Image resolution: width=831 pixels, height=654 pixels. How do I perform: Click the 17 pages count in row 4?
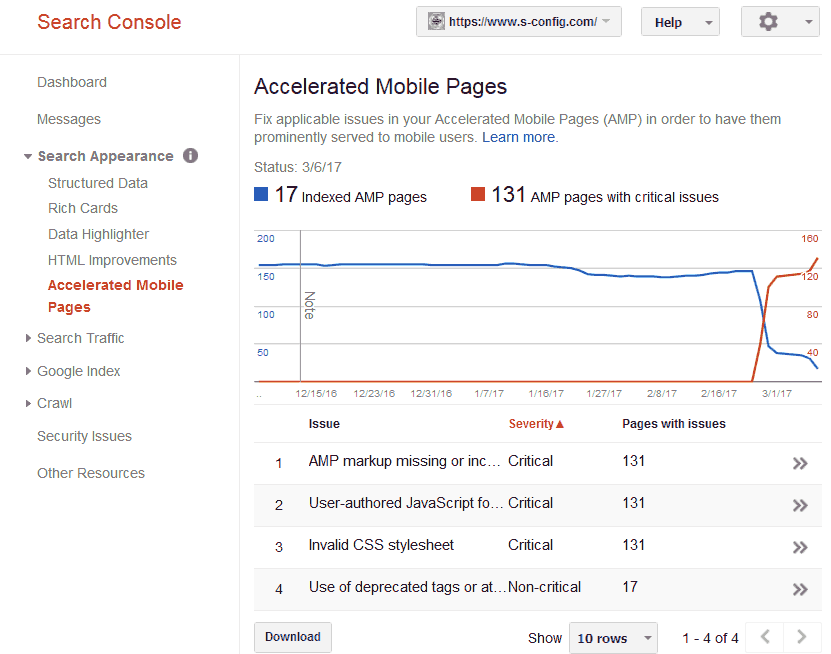click(630, 587)
